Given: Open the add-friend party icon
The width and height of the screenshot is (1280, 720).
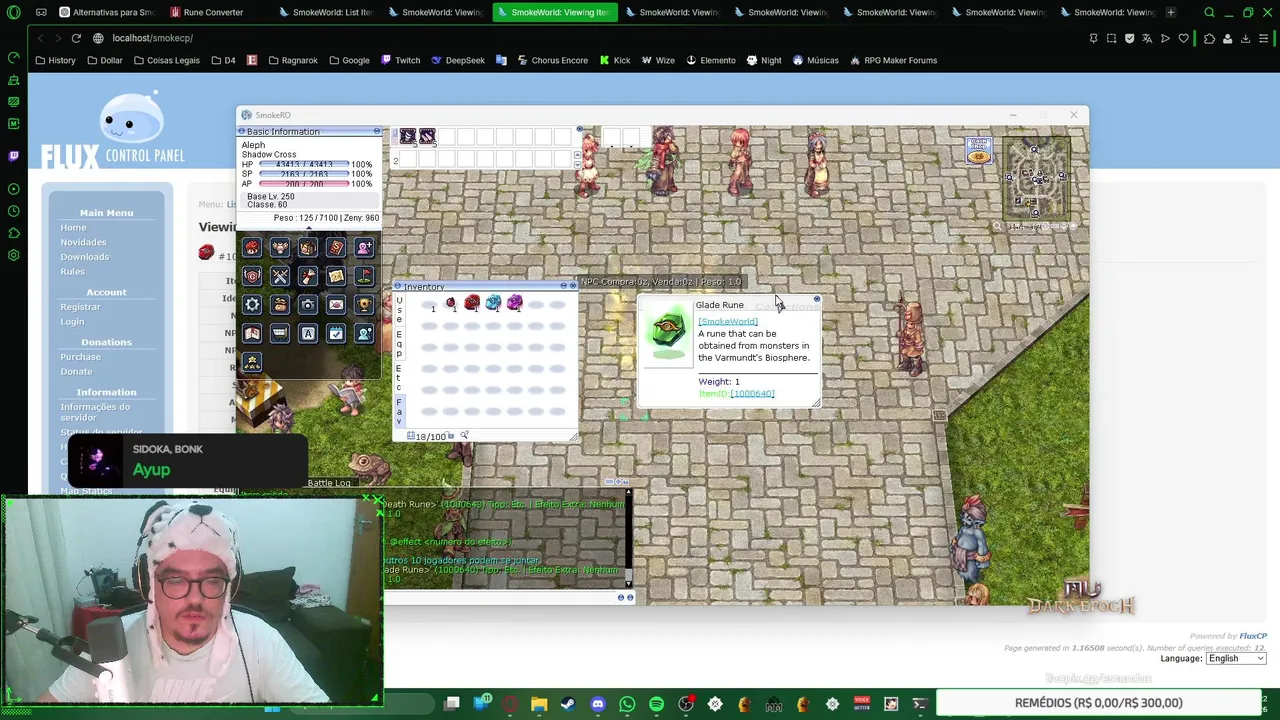Looking at the screenshot, I should 364,247.
